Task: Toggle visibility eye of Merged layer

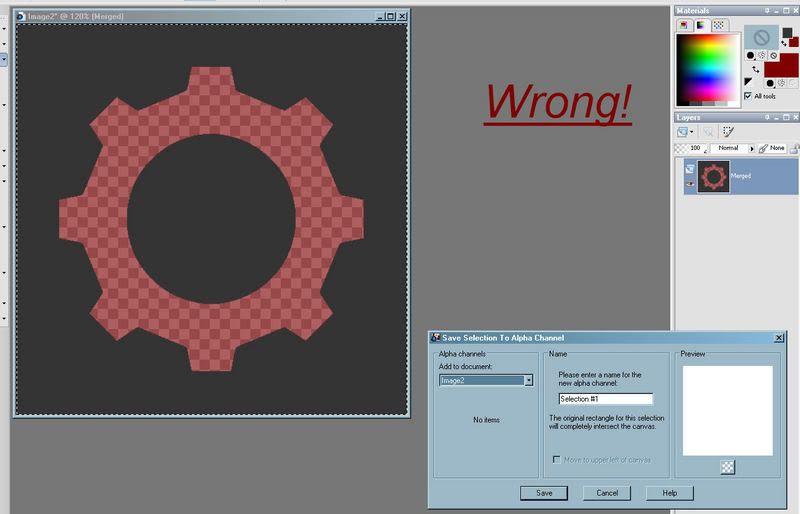Action: [x=688, y=184]
